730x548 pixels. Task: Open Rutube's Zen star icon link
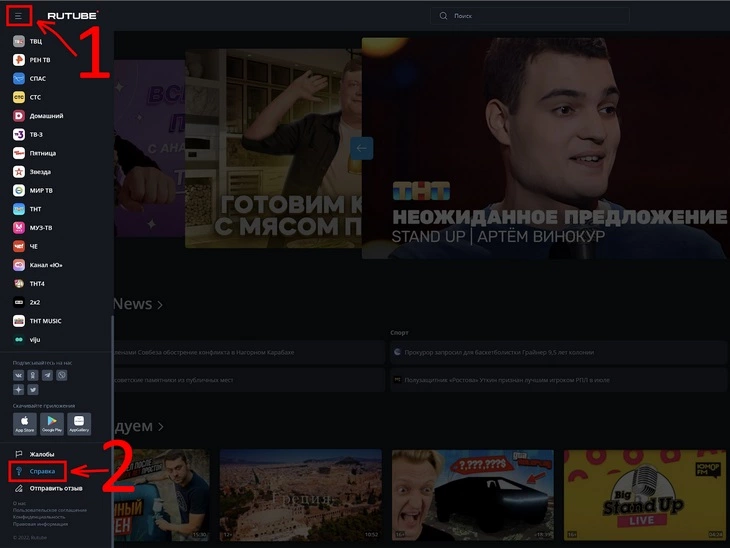(18, 389)
